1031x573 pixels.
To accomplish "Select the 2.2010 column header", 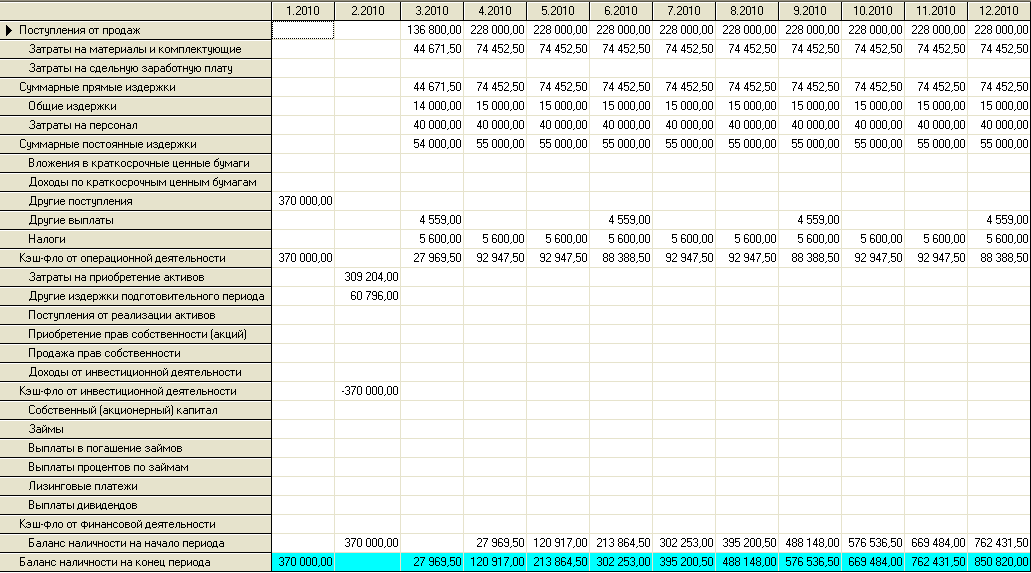I will click(x=368, y=11).
